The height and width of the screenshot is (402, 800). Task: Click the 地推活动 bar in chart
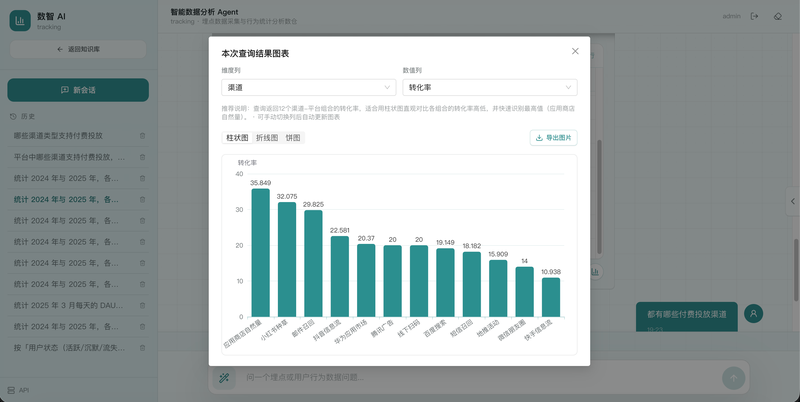pyautogui.click(x=498, y=288)
